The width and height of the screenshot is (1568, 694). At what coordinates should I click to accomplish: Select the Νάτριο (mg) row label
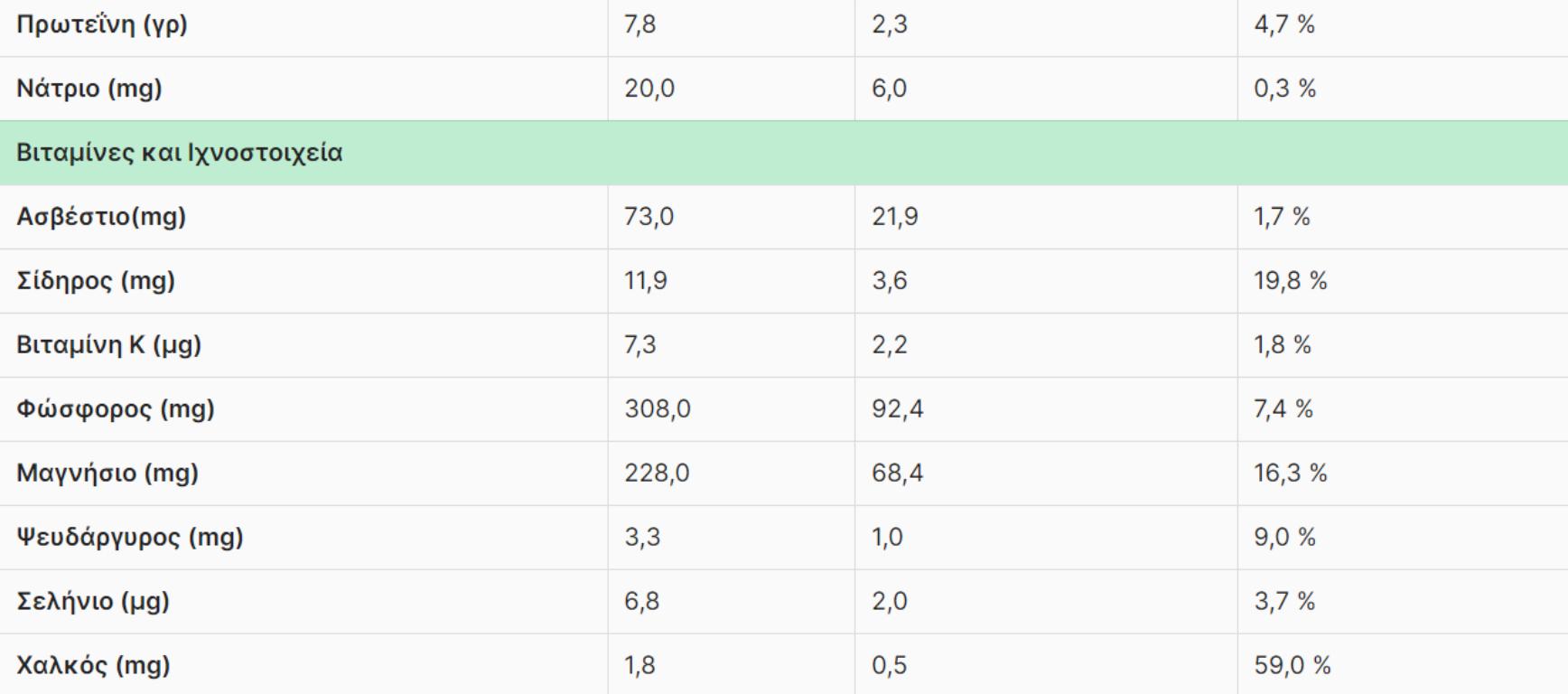coord(89,89)
